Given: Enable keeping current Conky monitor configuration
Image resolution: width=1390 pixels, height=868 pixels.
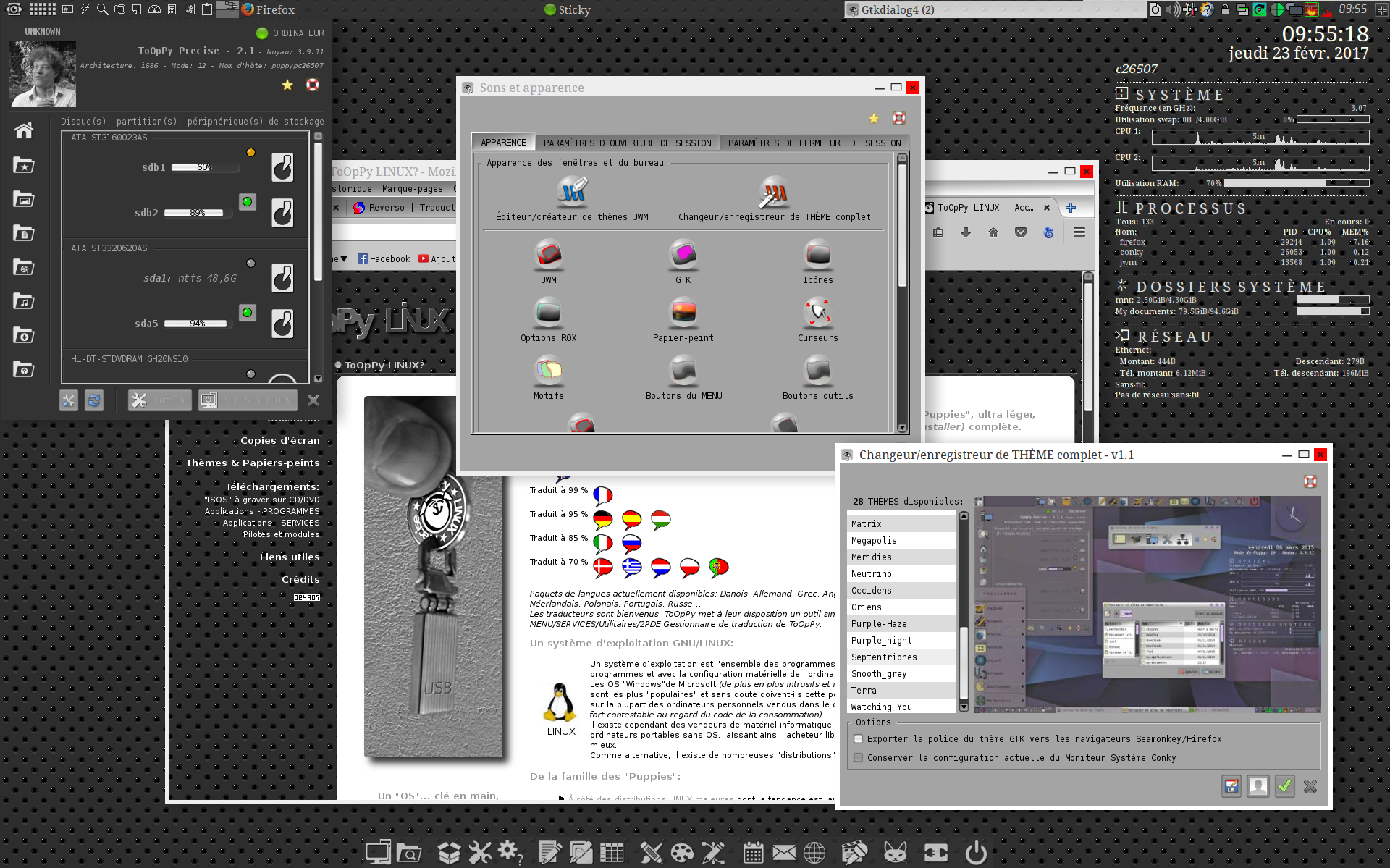Looking at the screenshot, I should click(859, 758).
